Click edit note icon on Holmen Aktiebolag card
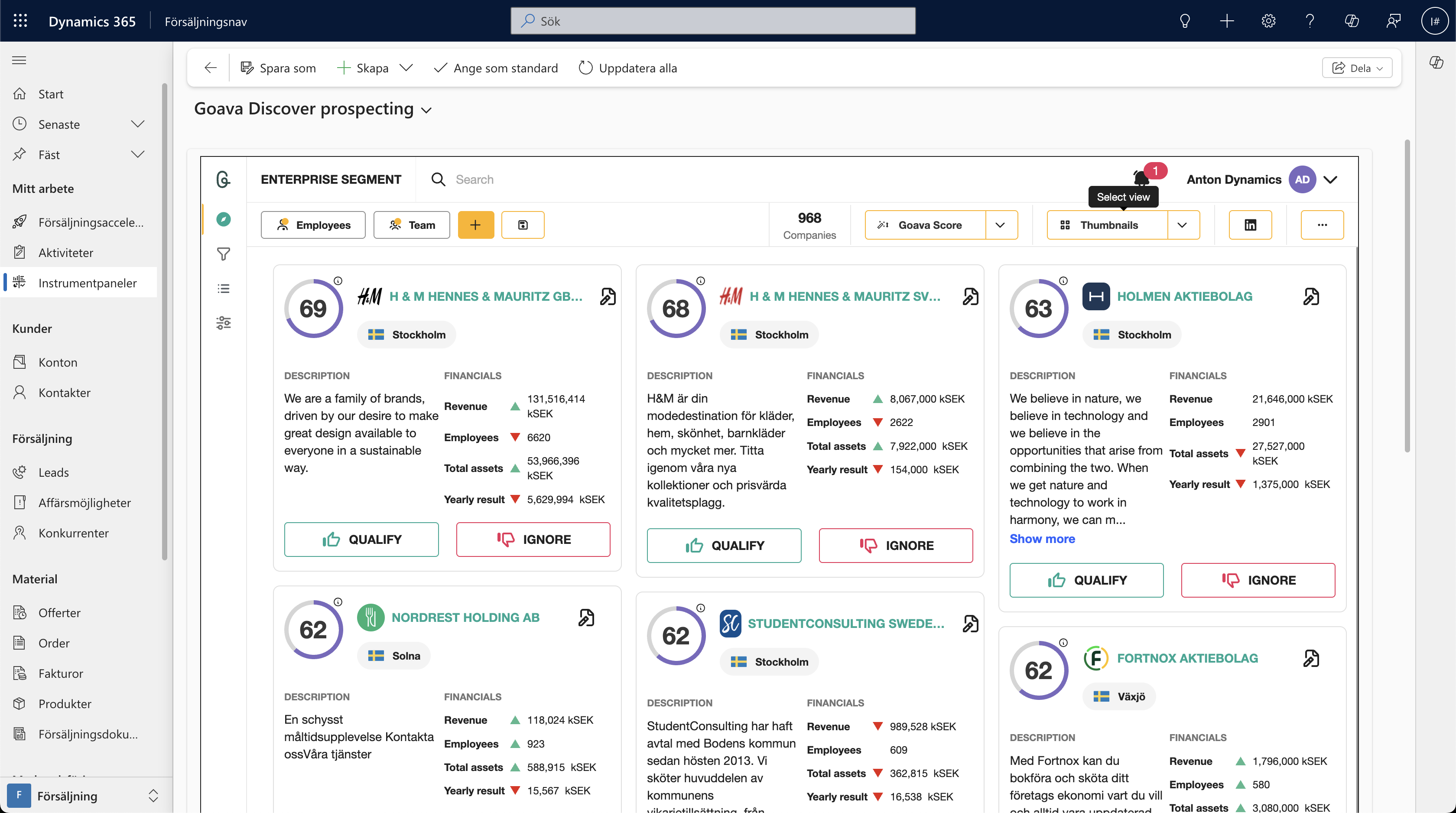1456x813 pixels. (1311, 296)
